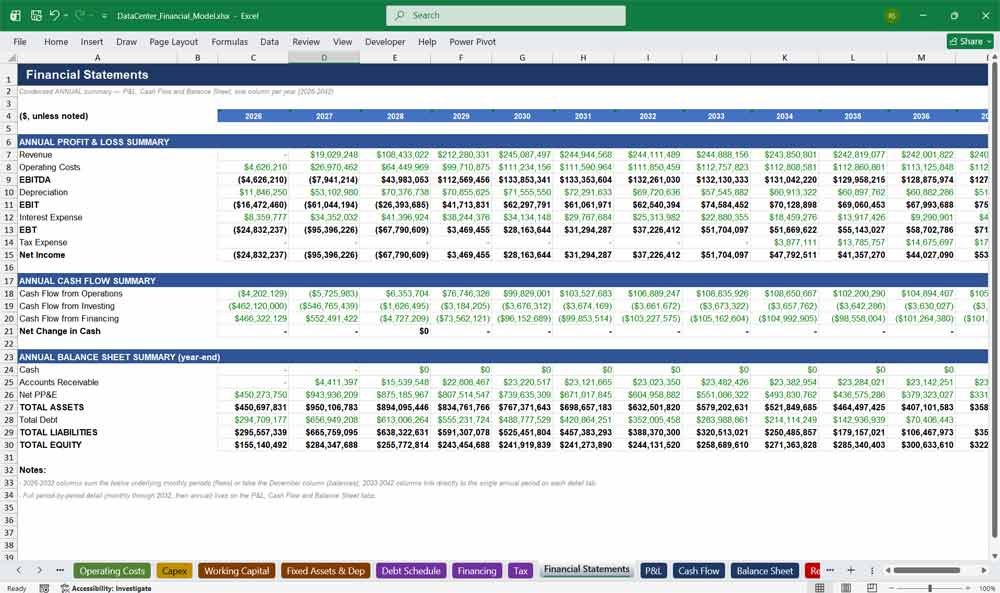The image size is (1000, 593).
Task: Switch to Fixed Assets & Dep sheet tab
Action: click(x=325, y=571)
